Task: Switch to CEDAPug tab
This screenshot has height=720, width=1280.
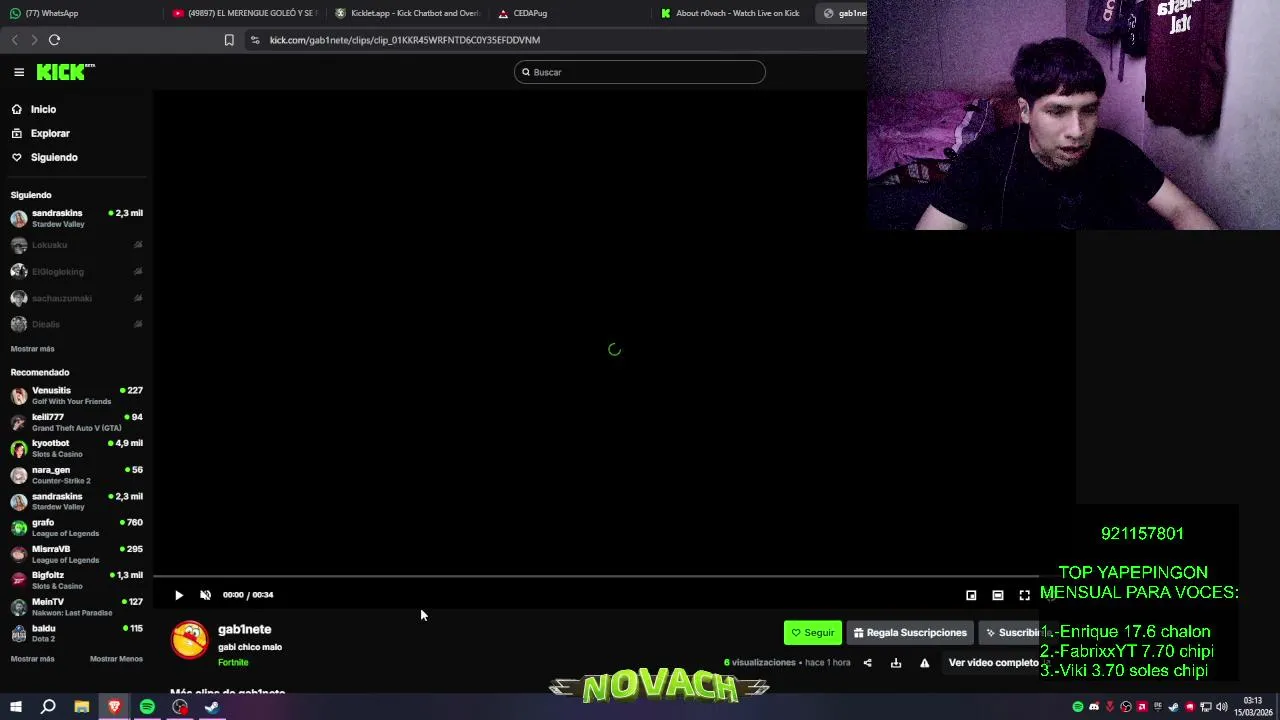Action: (570, 13)
